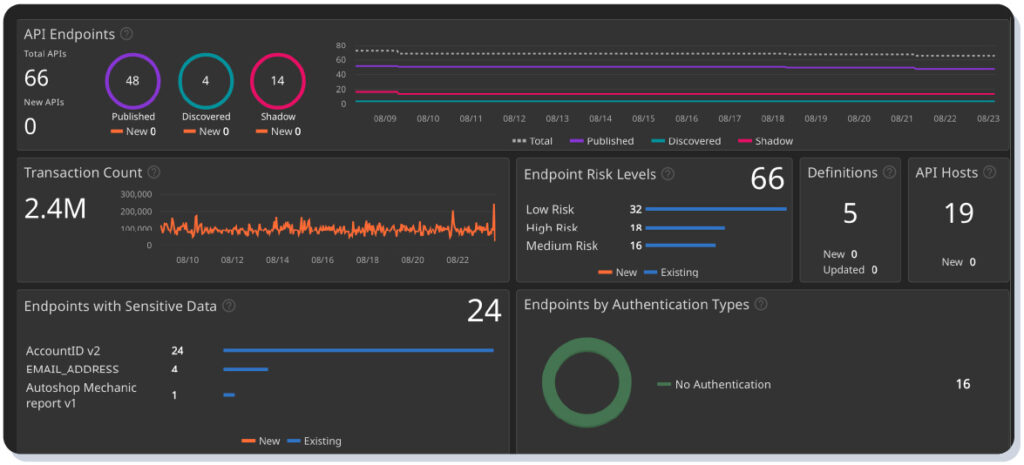Toggle the No Authentication legend entry

[714, 385]
